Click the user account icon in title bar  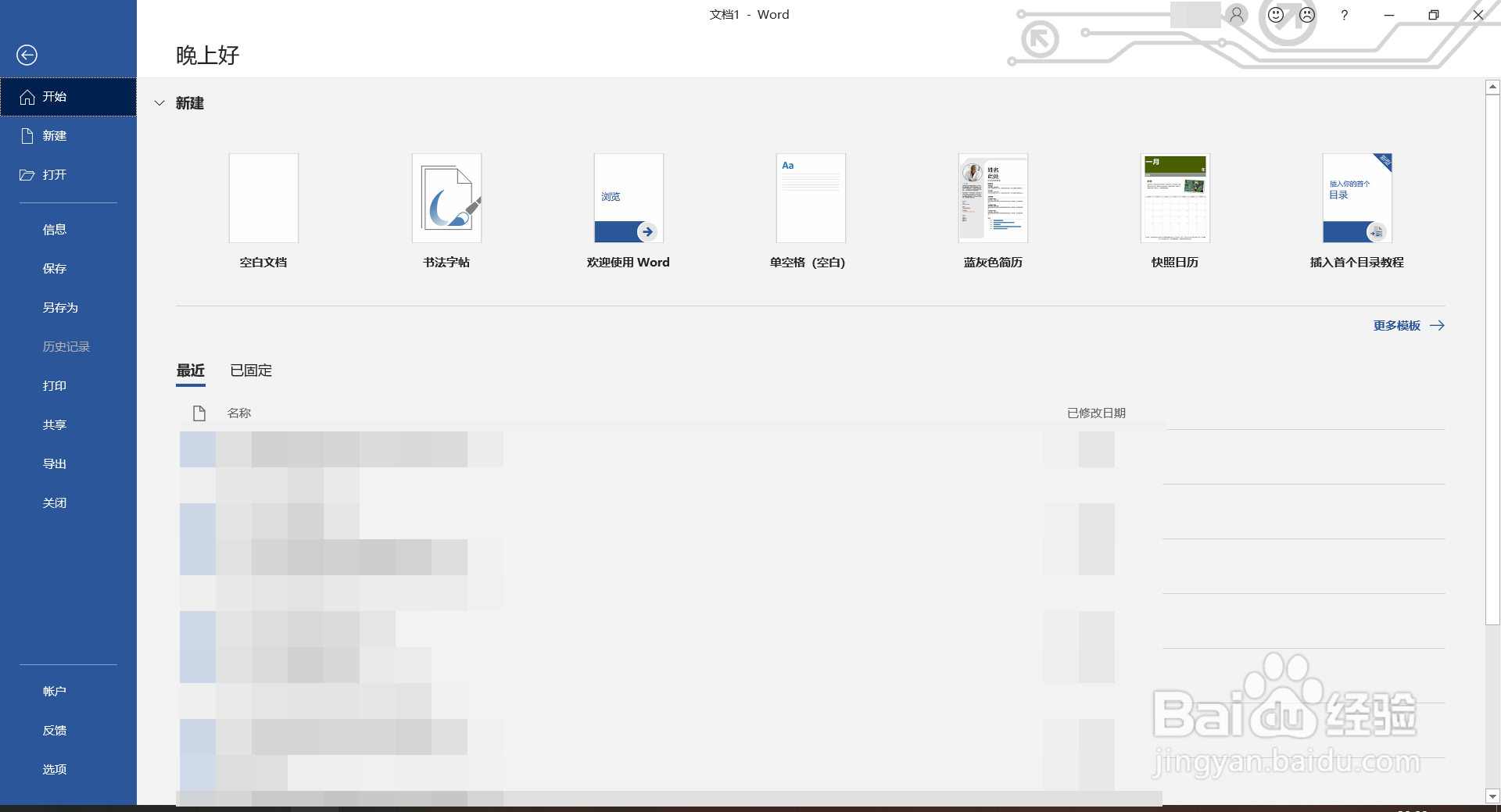pyautogui.click(x=1236, y=14)
